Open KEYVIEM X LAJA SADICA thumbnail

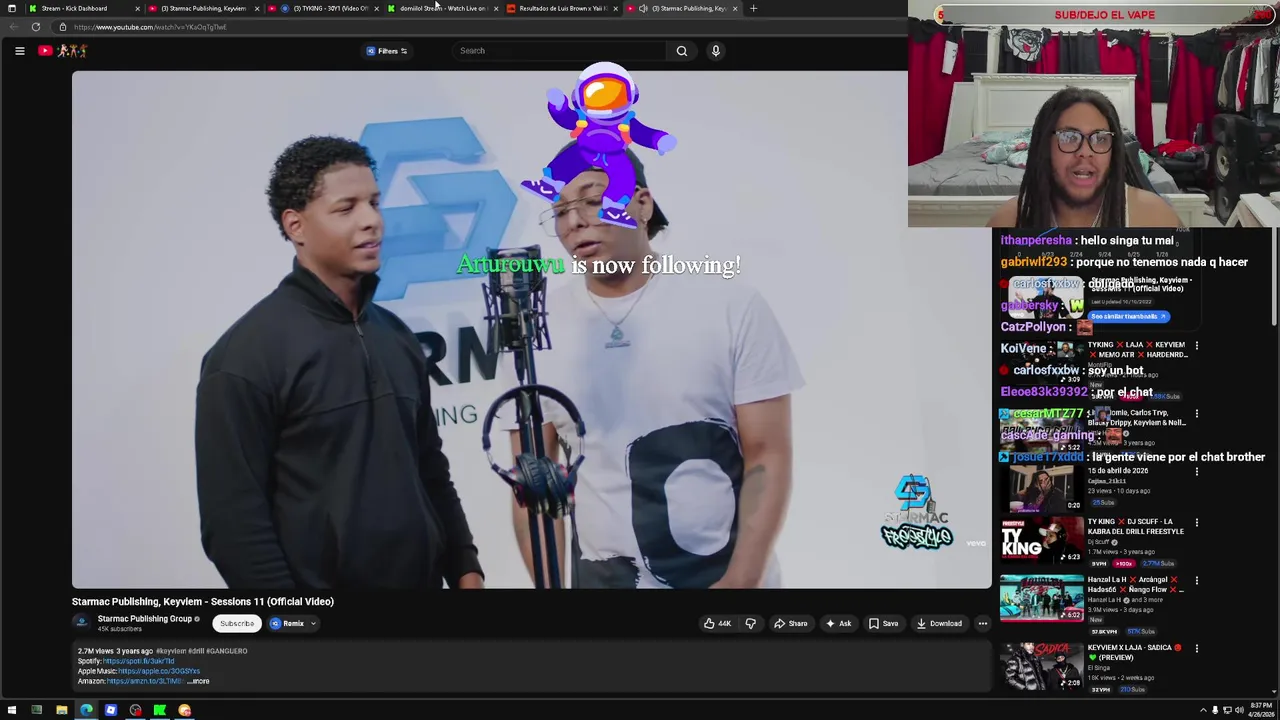coord(1042,666)
